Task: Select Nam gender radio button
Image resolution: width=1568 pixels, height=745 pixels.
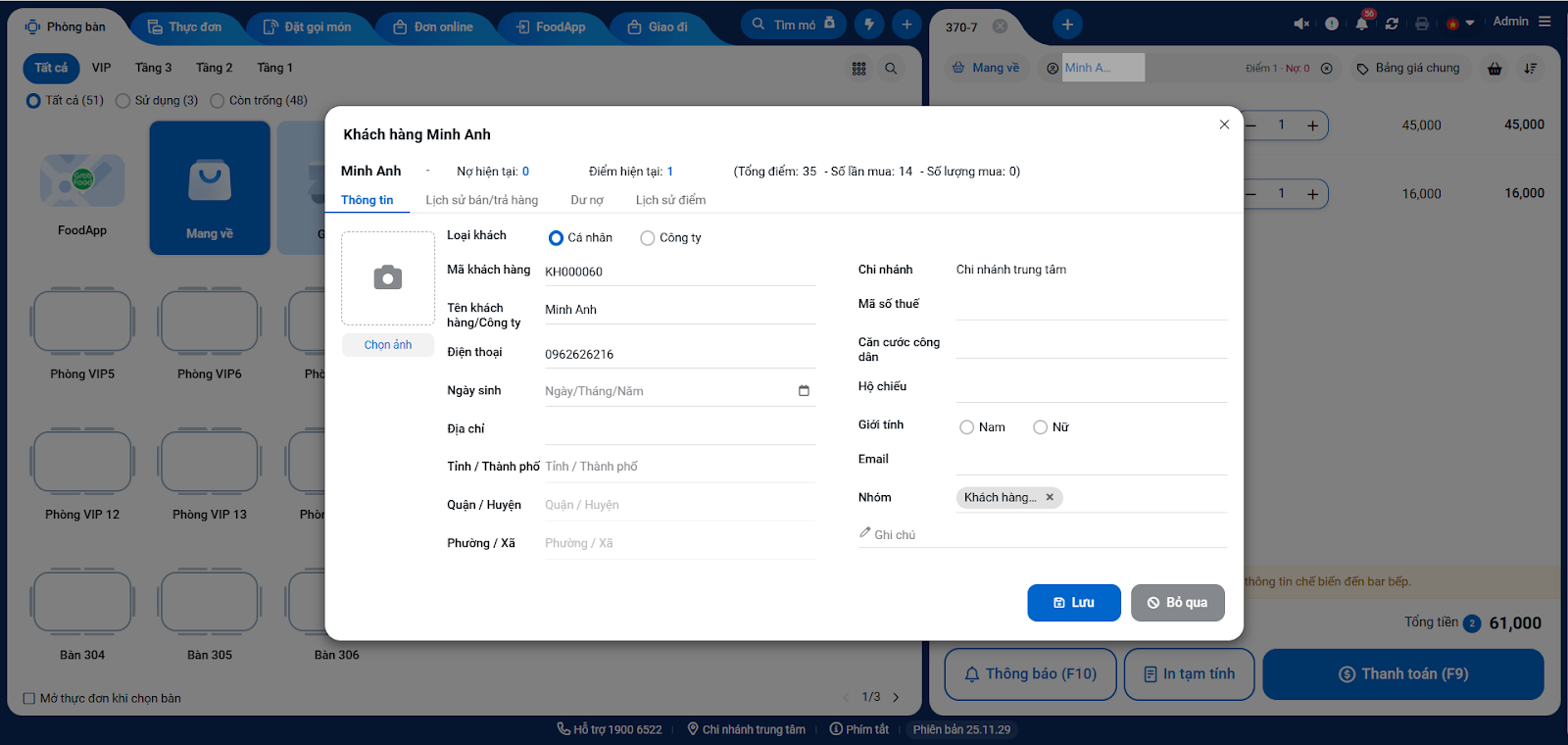Action: (967, 427)
